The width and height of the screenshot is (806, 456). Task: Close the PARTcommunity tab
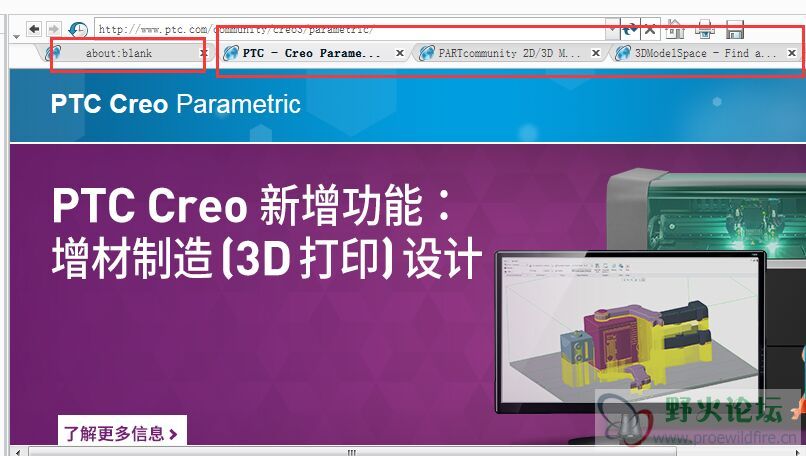[596, 52]
